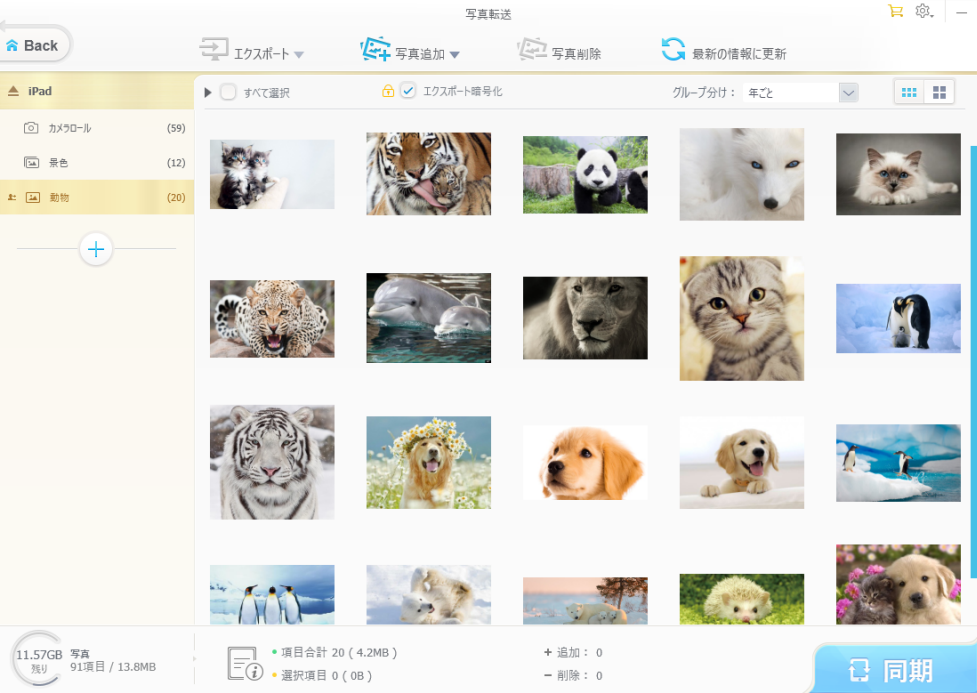The width and height of the screenshot is (977, 693).
Task: Click the 11.57GB storage remaining indicator
Action: point(39,659)
